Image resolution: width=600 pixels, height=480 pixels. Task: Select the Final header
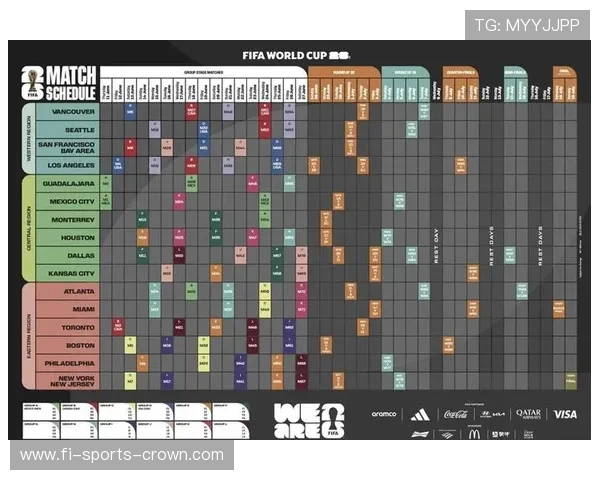coord(564,72)
